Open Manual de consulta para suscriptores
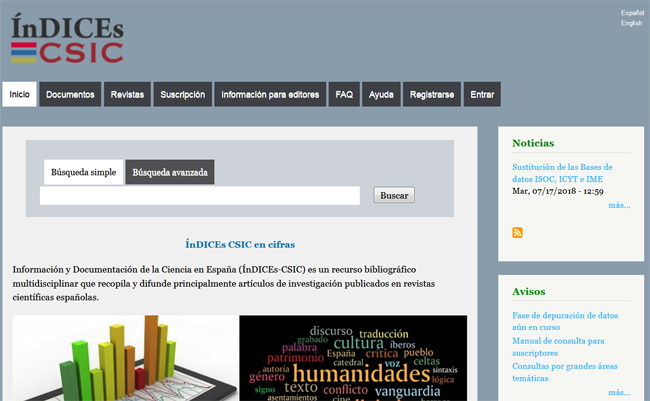The image size is (650, 401). (558, 347)
